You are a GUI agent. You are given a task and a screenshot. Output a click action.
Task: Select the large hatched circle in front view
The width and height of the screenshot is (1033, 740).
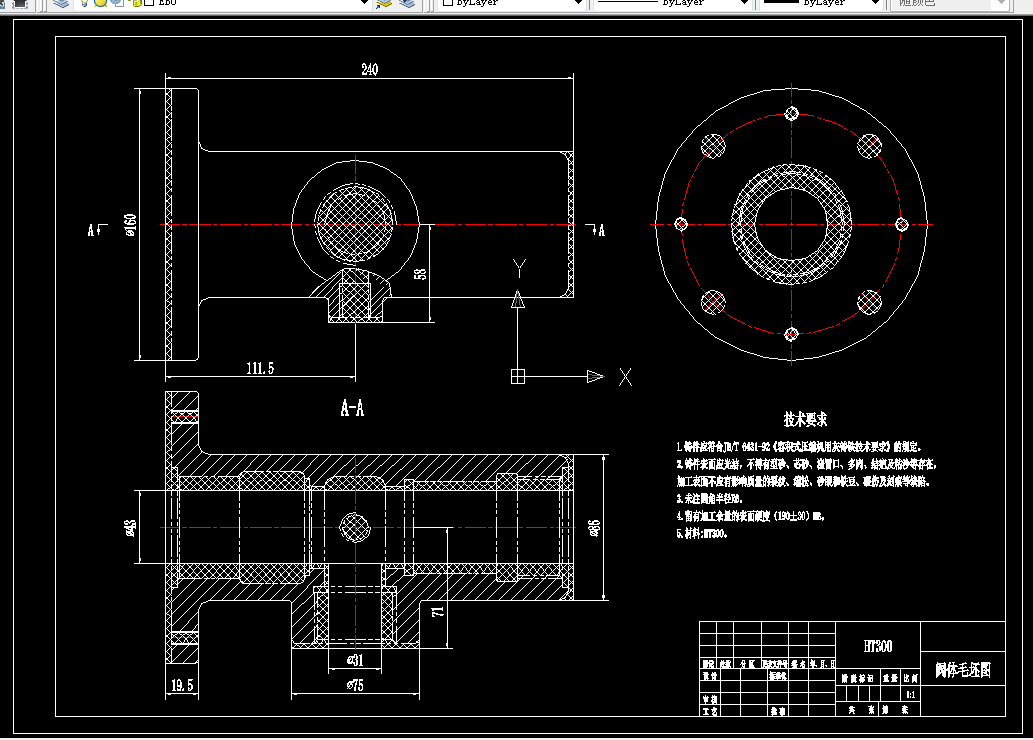[355, 225]
